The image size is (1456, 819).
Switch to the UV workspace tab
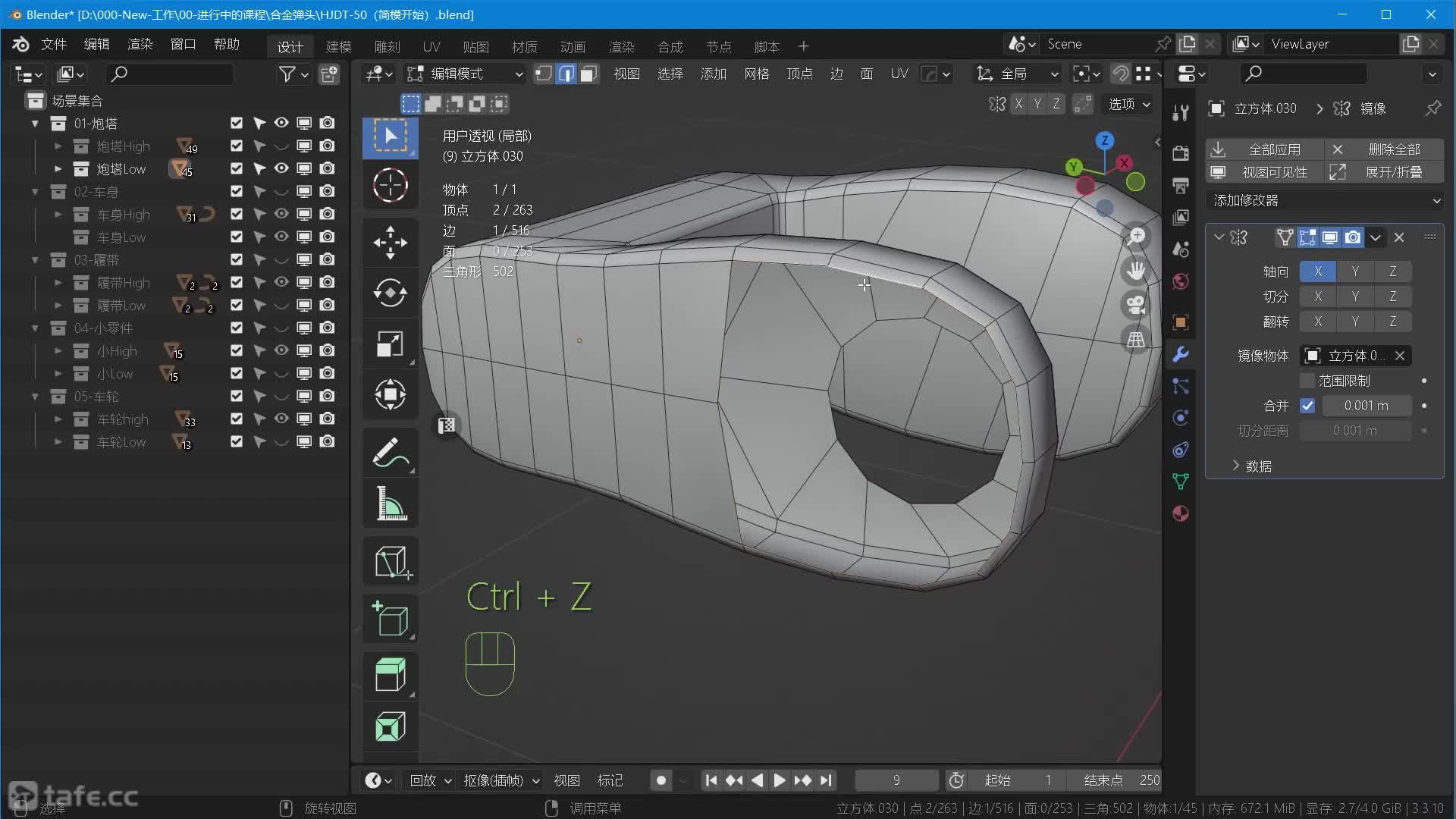(x=431, y=47)
